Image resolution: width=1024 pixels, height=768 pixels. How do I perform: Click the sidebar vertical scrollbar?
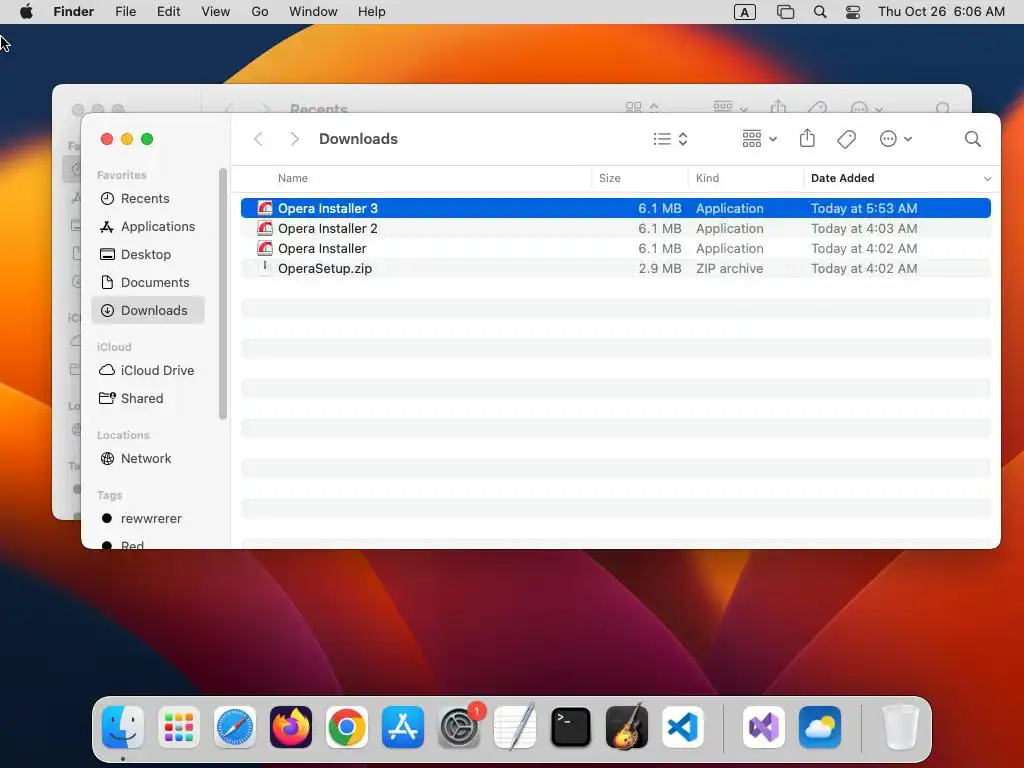pyautogui.click(x=223, y=294)
